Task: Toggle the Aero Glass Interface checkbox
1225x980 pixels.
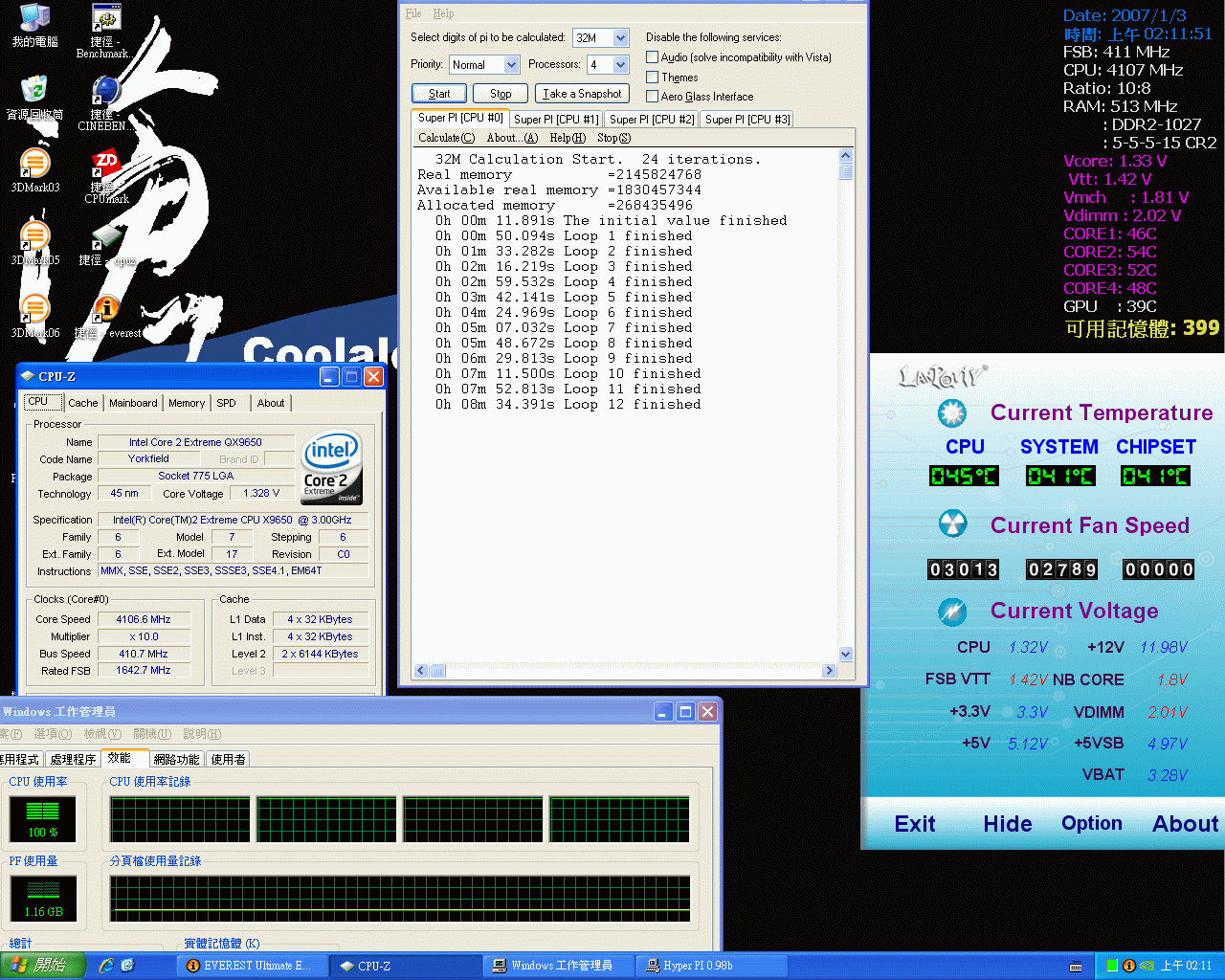Action: tap(652, 96)
